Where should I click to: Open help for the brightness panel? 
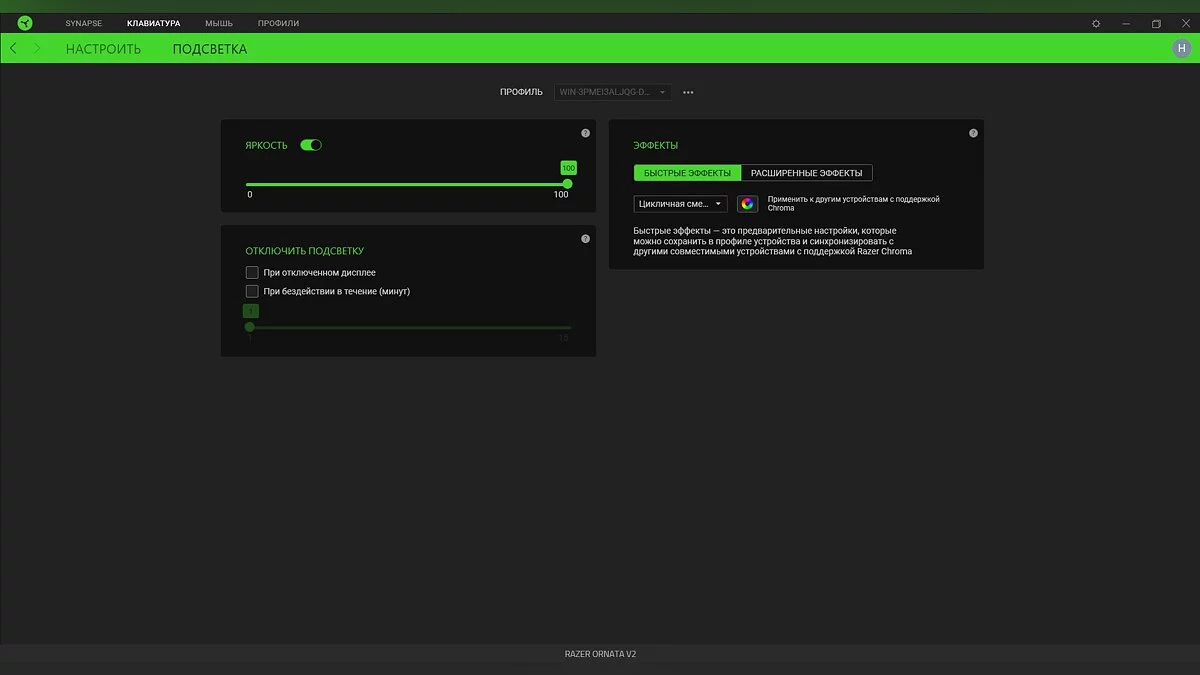pyautogui.click(x=585, y=133)
